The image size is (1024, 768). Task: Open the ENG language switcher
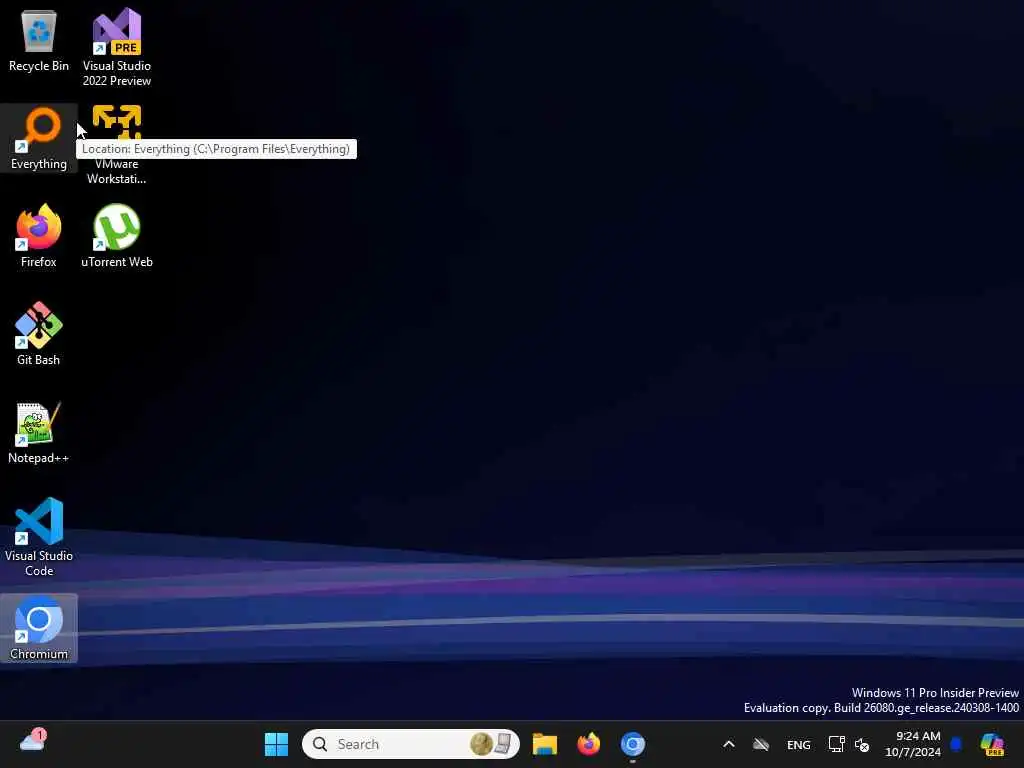[799, 744]
